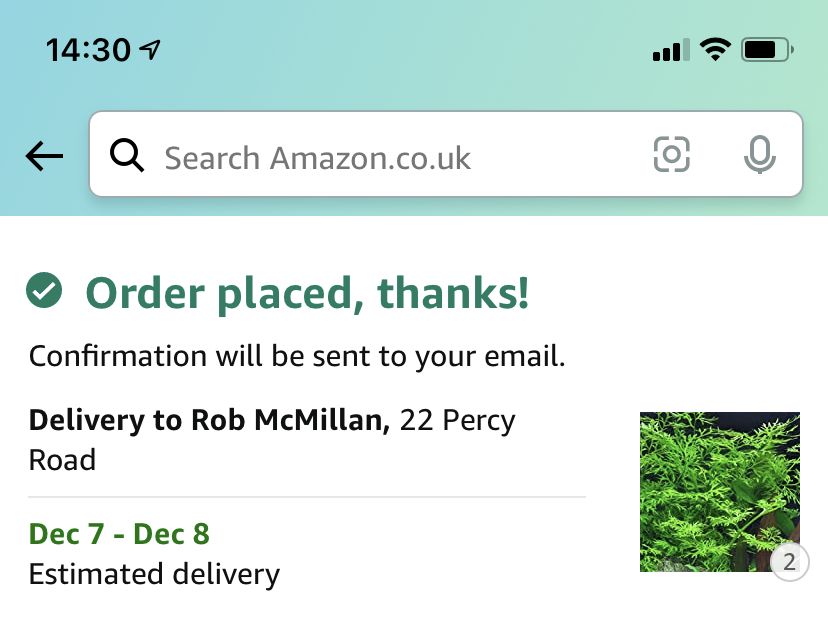
Task: Tap the back arrow icon
Action: tap(44, 156)
